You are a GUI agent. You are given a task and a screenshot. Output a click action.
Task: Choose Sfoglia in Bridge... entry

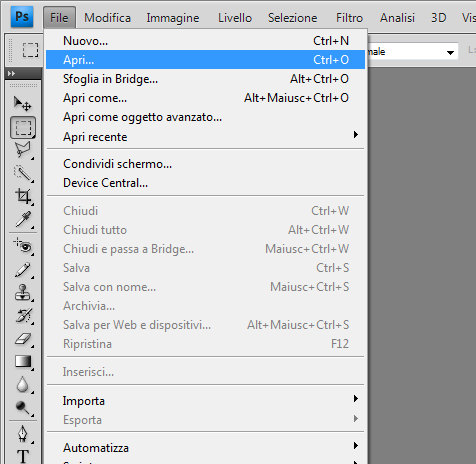(x=205, y=79)
